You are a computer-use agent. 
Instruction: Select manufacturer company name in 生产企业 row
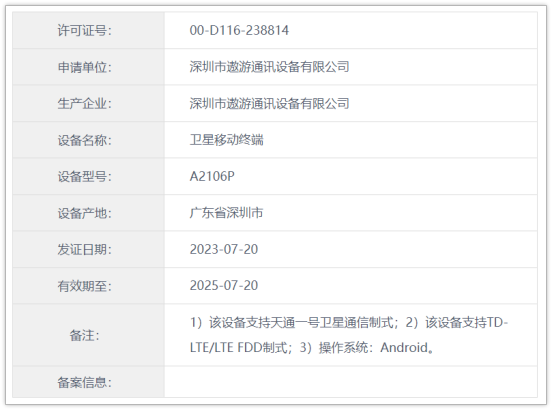click(269, 103)
